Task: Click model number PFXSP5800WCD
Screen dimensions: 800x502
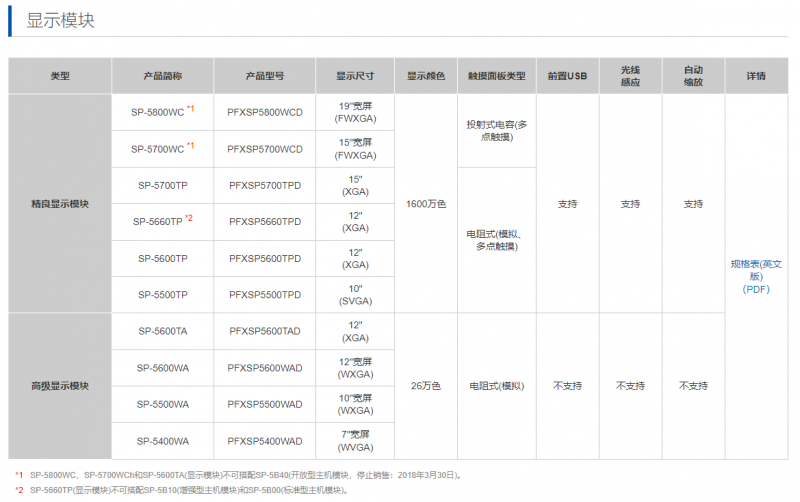Action: pyautogui.click(x=265, y=112)
